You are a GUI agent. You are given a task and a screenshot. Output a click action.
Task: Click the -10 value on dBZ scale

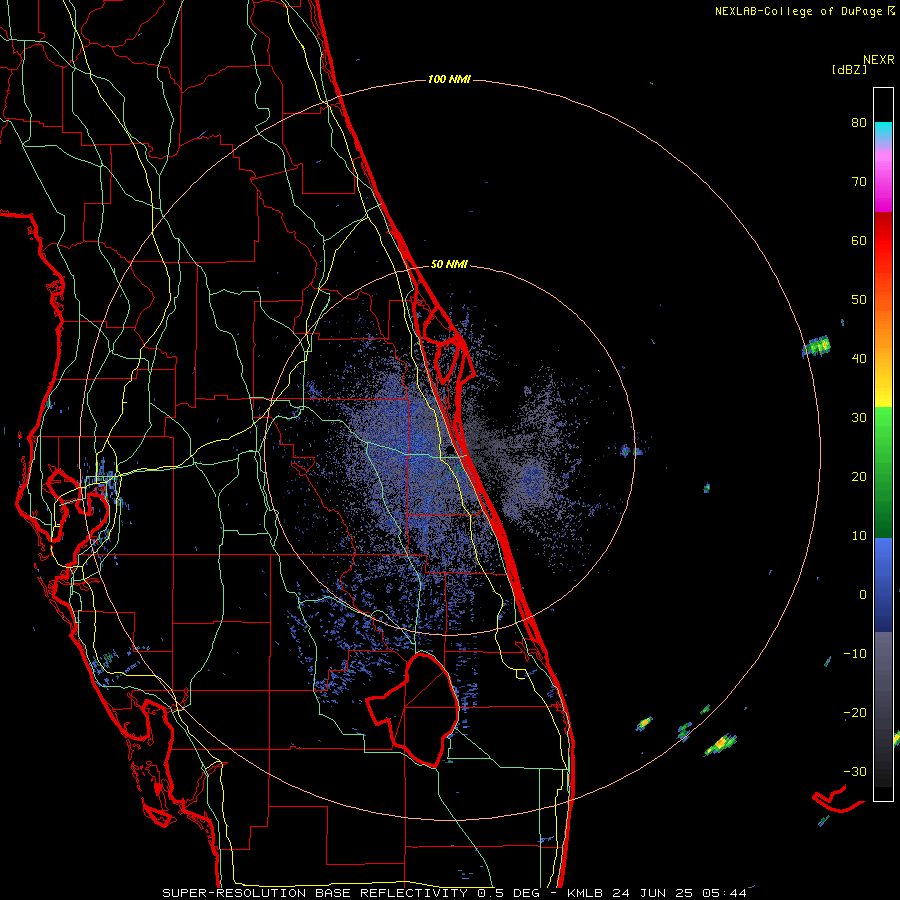pyautogui.click(x=855, y=654)
